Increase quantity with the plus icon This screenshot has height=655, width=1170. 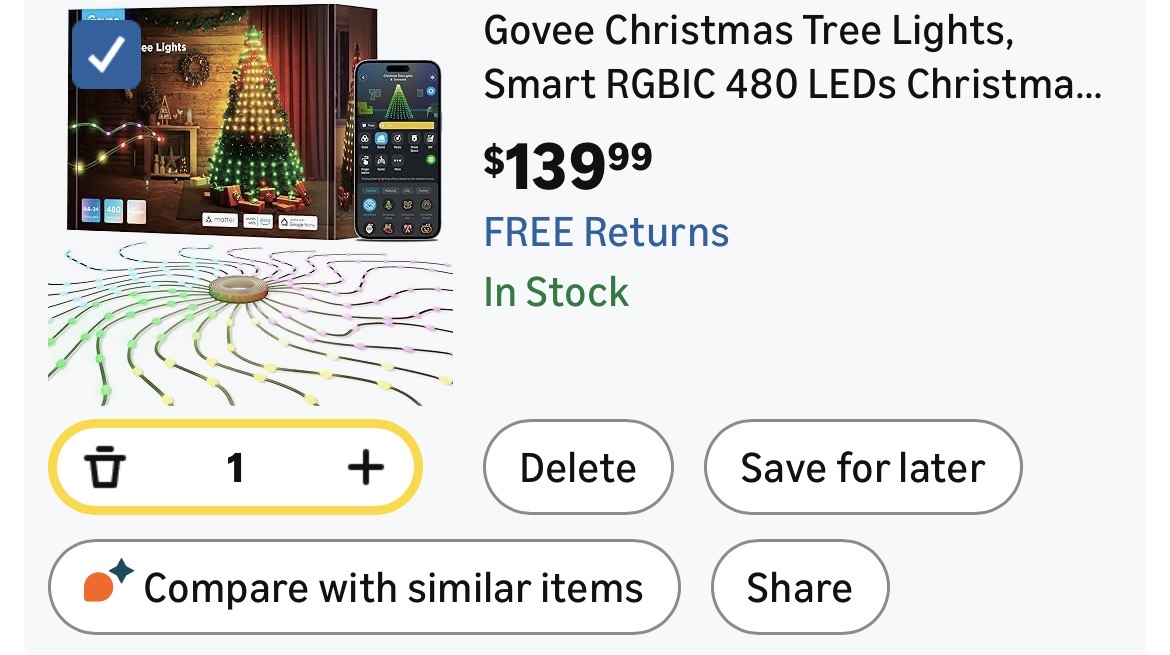coord(365,467)
